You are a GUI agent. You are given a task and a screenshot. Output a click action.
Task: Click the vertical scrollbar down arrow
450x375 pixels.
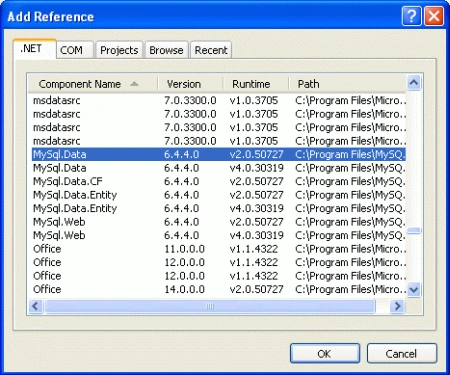click(414, 289)
